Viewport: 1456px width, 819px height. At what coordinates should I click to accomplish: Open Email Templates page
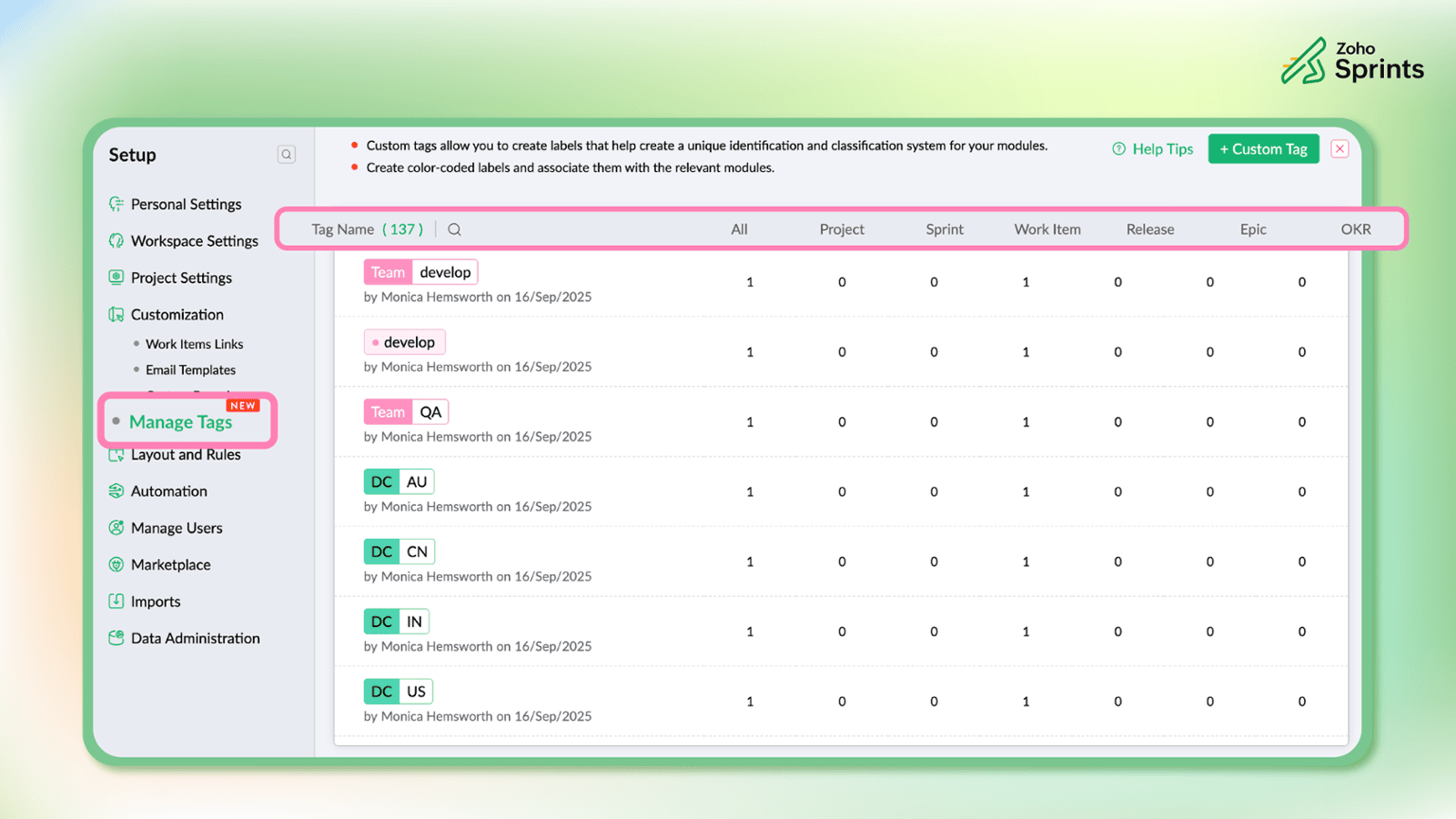190,370
